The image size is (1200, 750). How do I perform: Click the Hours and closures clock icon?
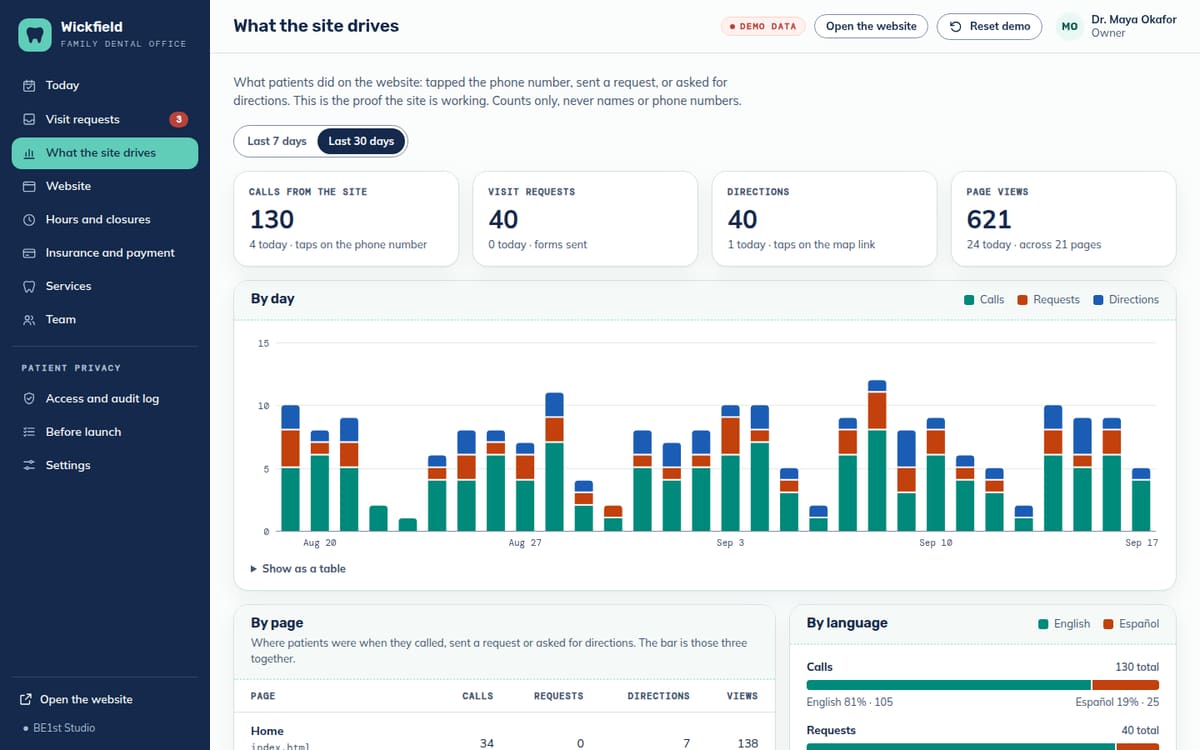pyautogui.click(x=29, y=219)
